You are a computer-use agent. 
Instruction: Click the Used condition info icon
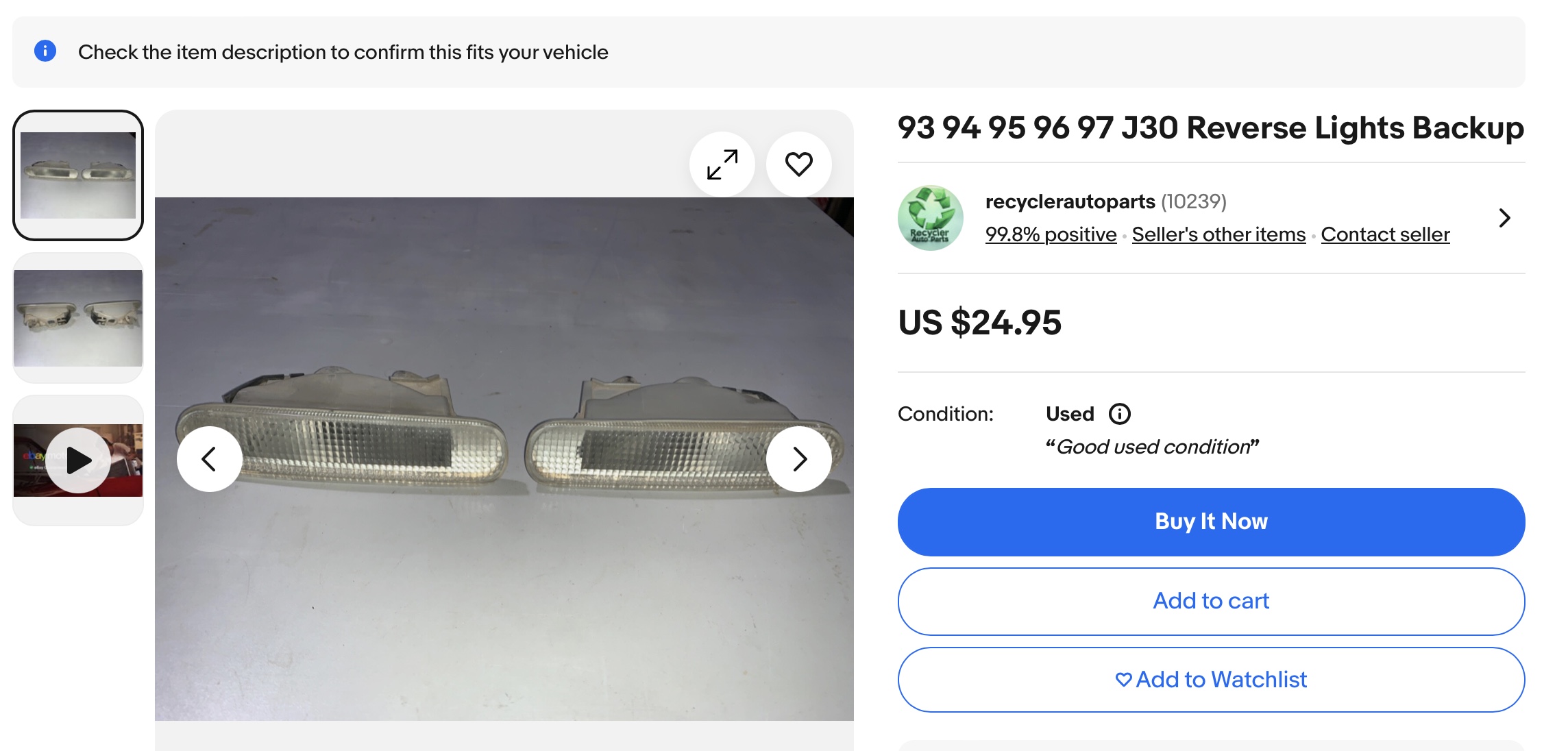[x=1119, y=414]
